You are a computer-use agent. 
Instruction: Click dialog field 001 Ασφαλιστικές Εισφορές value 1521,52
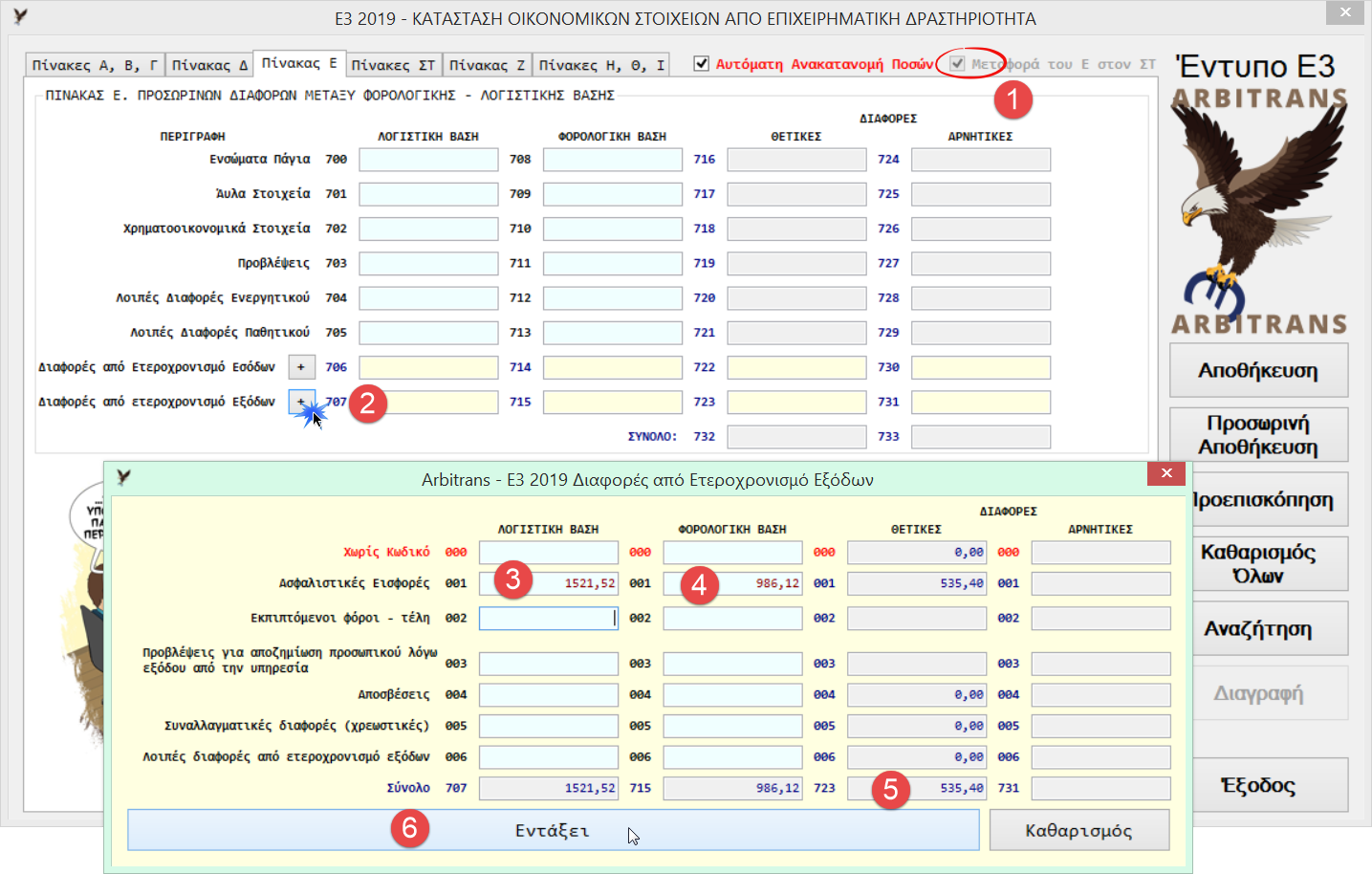549,583
